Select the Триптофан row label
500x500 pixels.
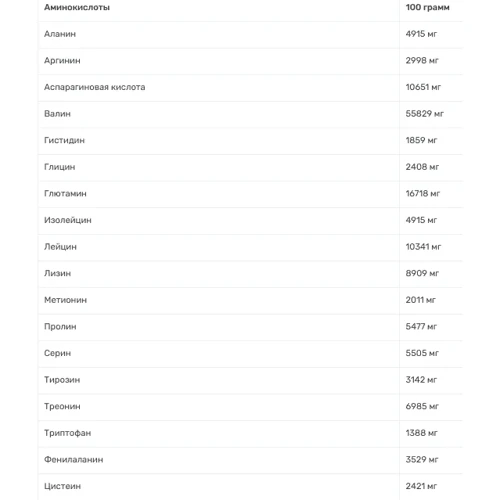(x=68, y=433)
